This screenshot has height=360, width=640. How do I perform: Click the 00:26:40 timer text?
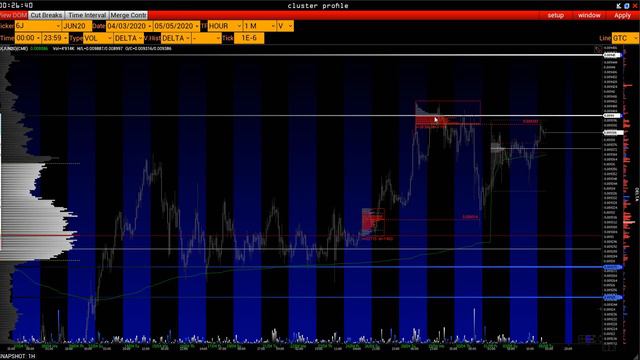coord(17,5)
